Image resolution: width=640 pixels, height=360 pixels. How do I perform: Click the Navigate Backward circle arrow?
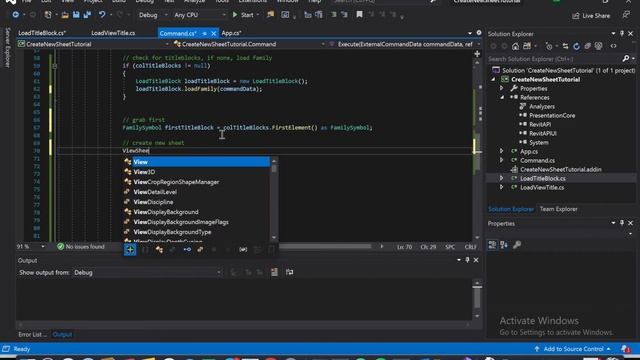(15, 15)
